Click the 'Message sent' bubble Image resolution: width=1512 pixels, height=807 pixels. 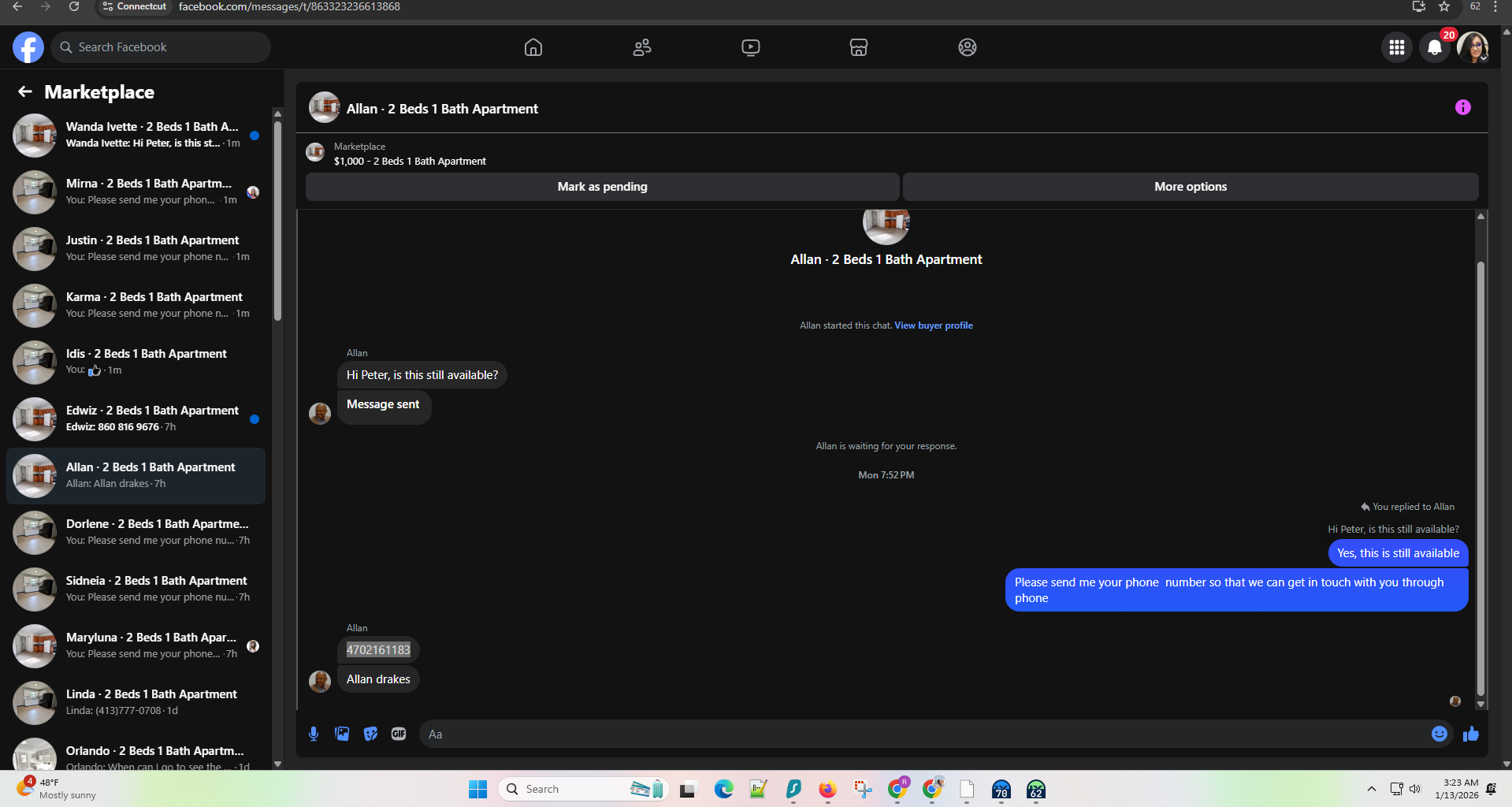384,407
